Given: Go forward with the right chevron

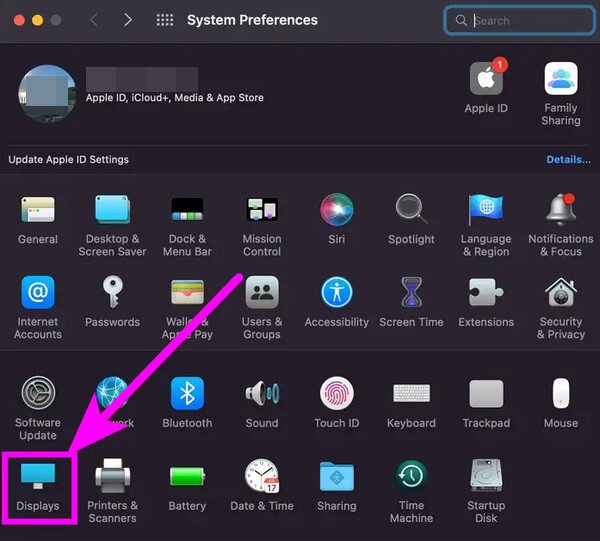Looking at the screenshot, I should (128, 20).
